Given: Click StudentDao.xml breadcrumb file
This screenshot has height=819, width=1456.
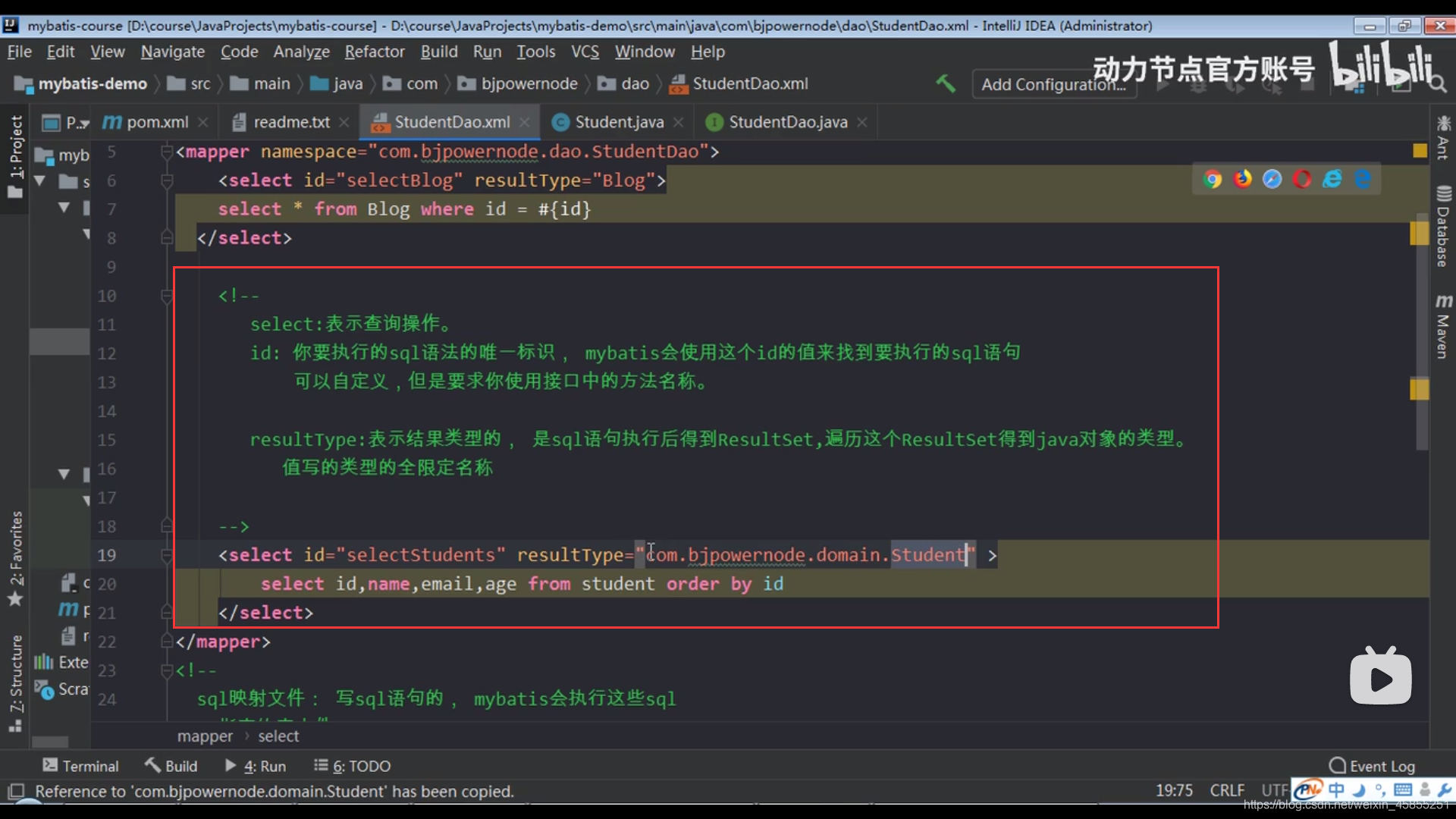Looking at the screenshot, I should click(x=739, y=83).
